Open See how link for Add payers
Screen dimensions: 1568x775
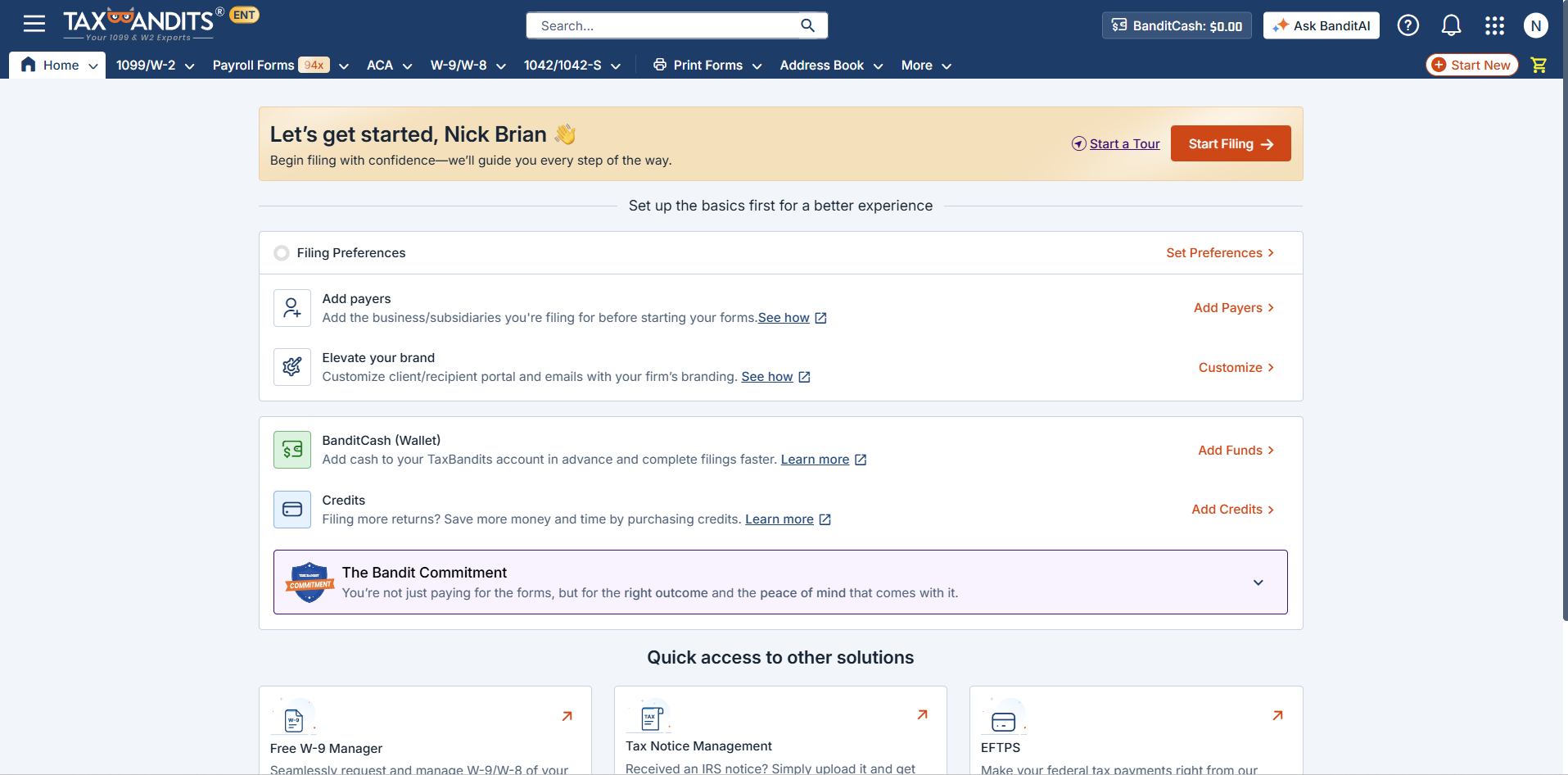(784, 318)
